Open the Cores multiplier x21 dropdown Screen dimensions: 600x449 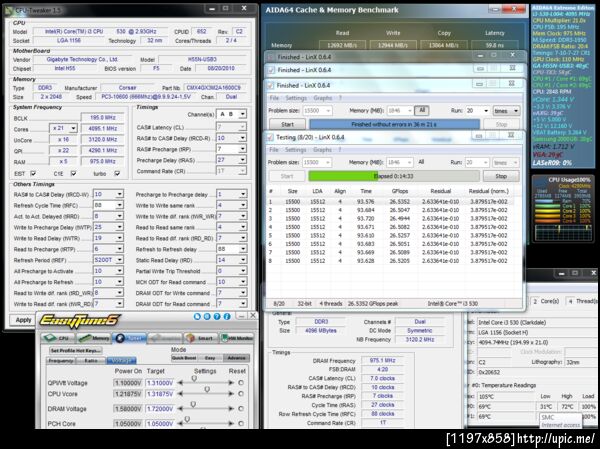73,128
